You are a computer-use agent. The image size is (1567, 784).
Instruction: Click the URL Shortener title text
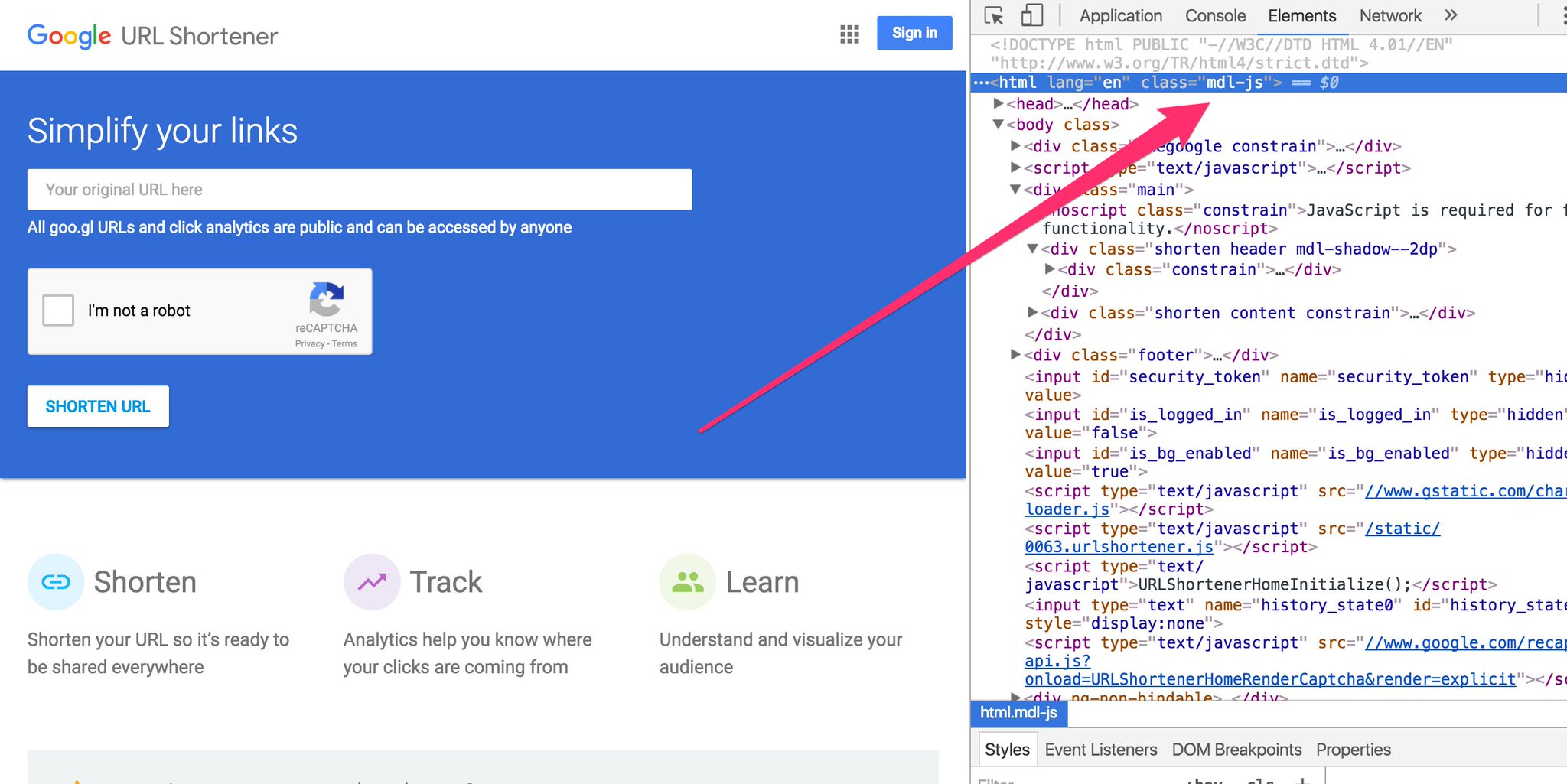click(199, 36)
